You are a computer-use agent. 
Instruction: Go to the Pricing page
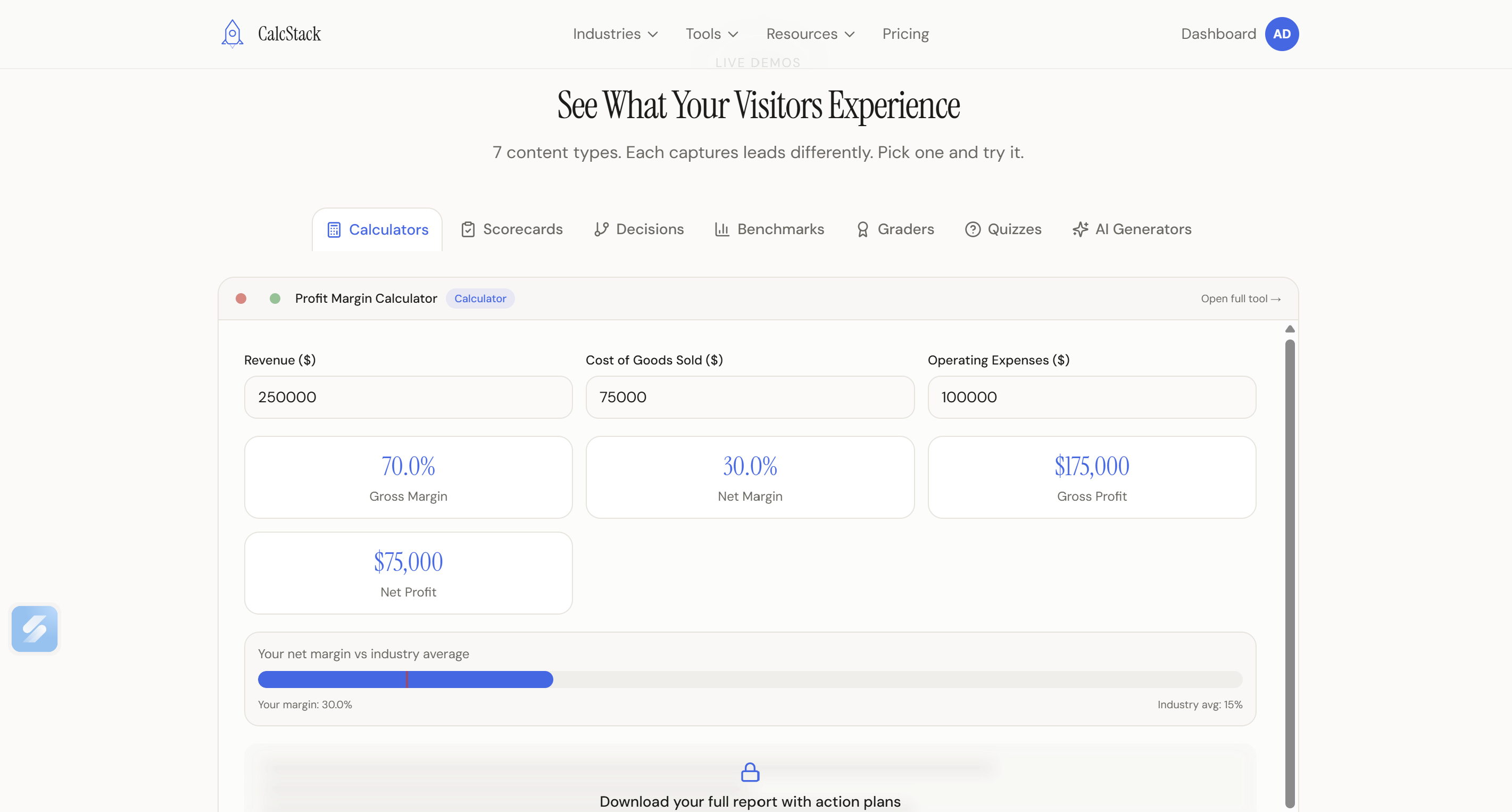point(905,34)
